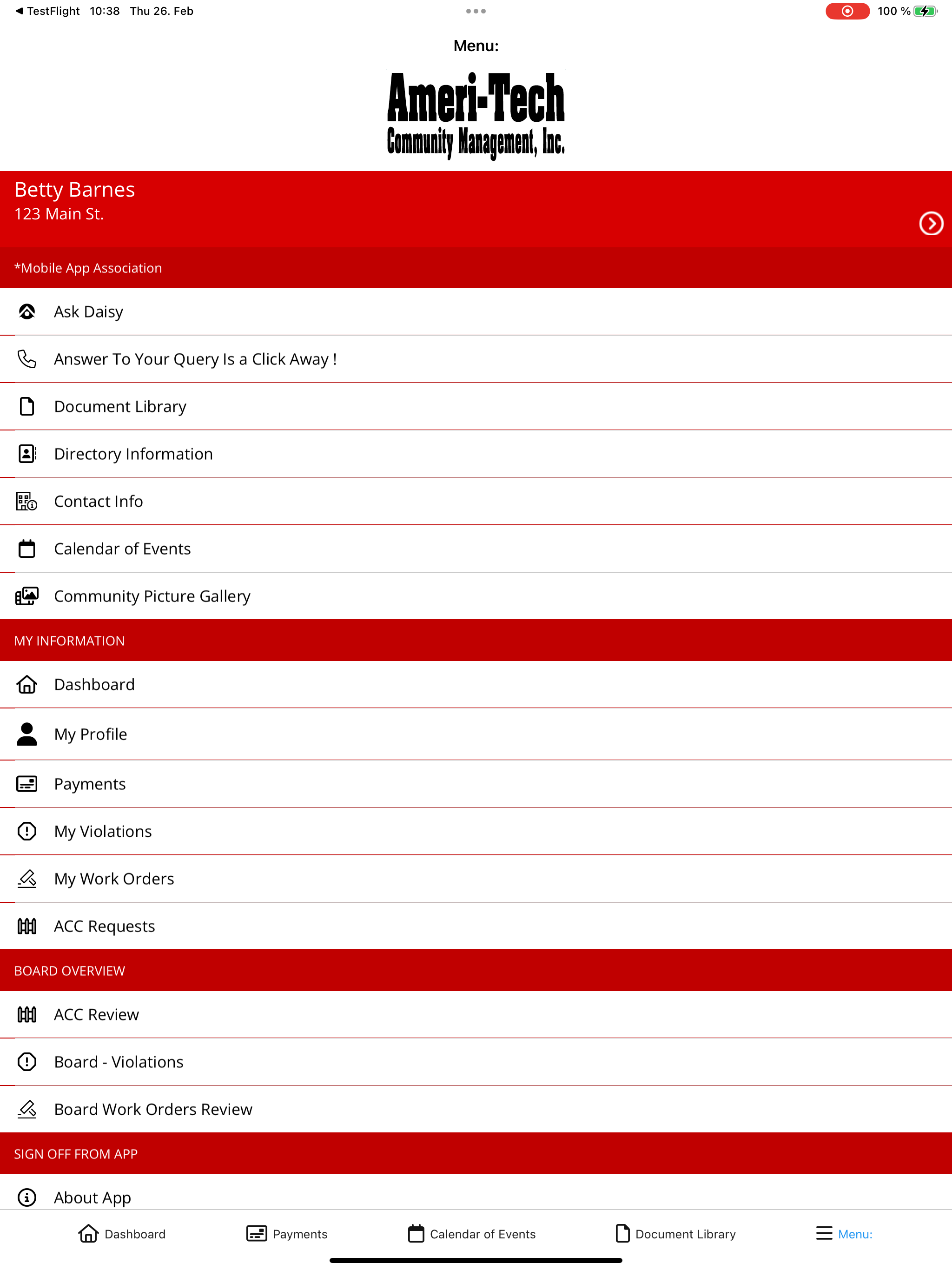Image resolution: width=952 pixels, height=1270 pixels.
Task: Tap the three-dot multitasking control at top
Action: click(x=476, y=11)
